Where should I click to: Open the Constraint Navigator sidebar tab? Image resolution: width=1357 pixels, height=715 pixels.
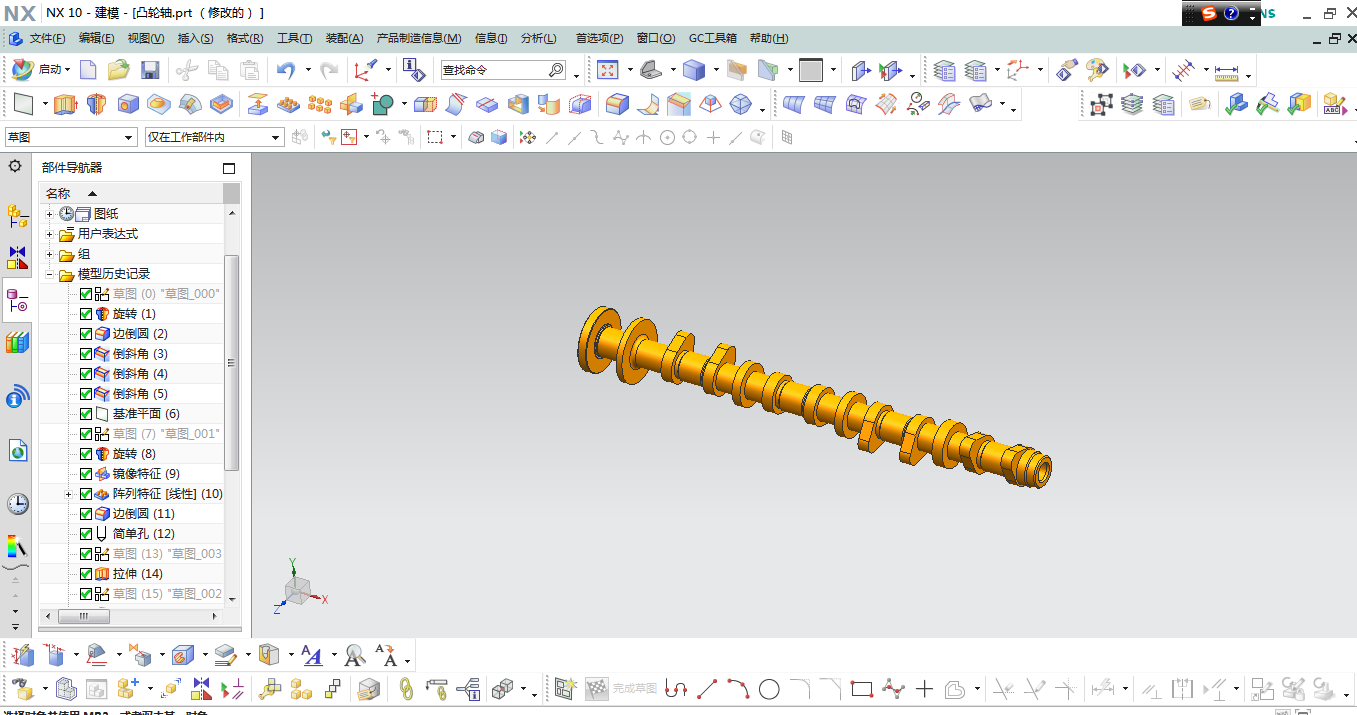(x=17, y=257)
